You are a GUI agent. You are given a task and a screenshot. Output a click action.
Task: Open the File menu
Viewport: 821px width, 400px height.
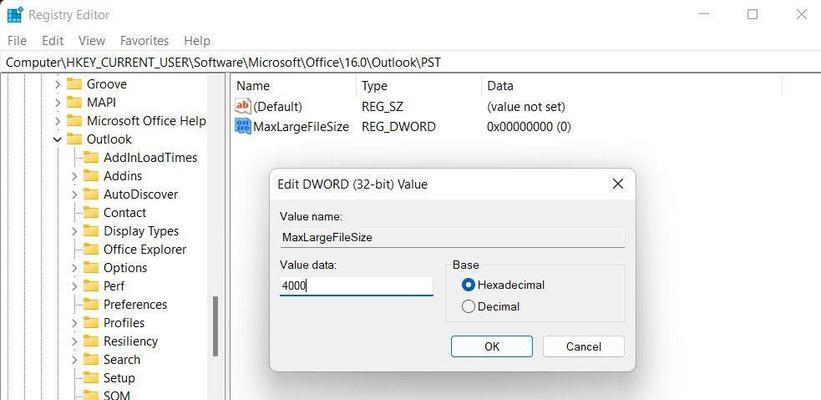pyautogui.click(x=17, y=40)
